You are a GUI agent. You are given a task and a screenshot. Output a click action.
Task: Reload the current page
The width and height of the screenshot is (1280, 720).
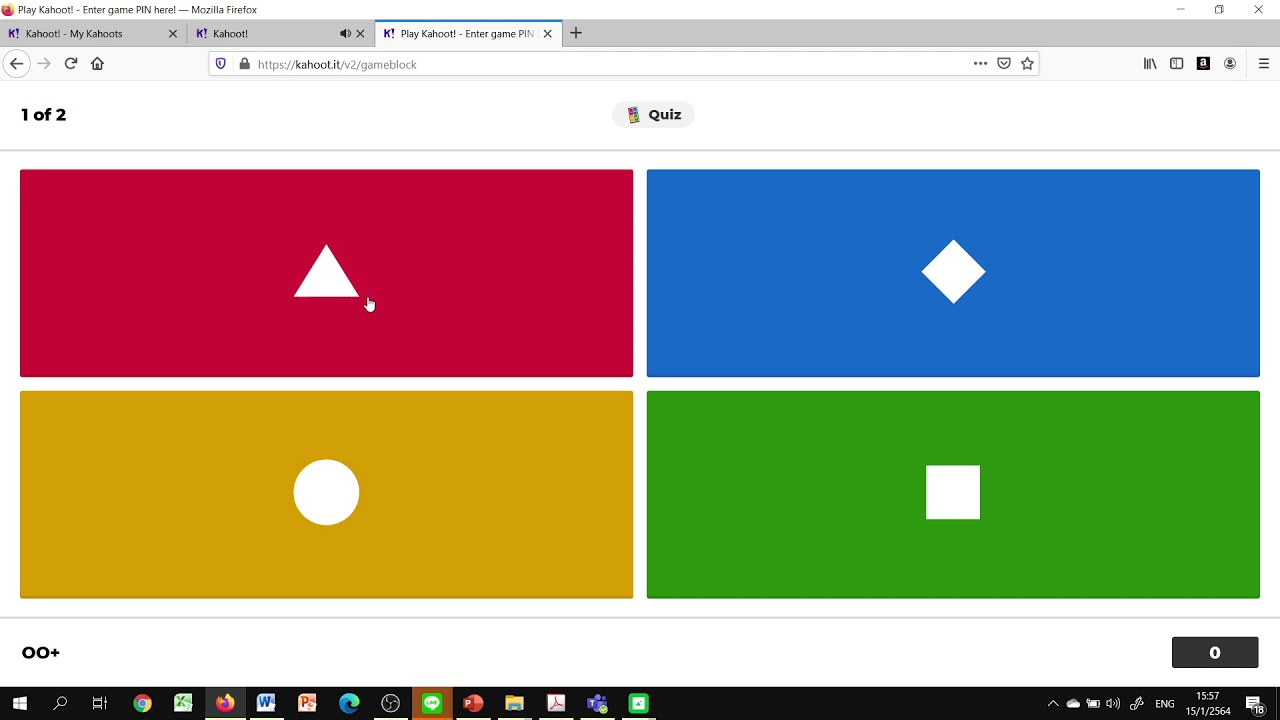click(x=71, y=63)
